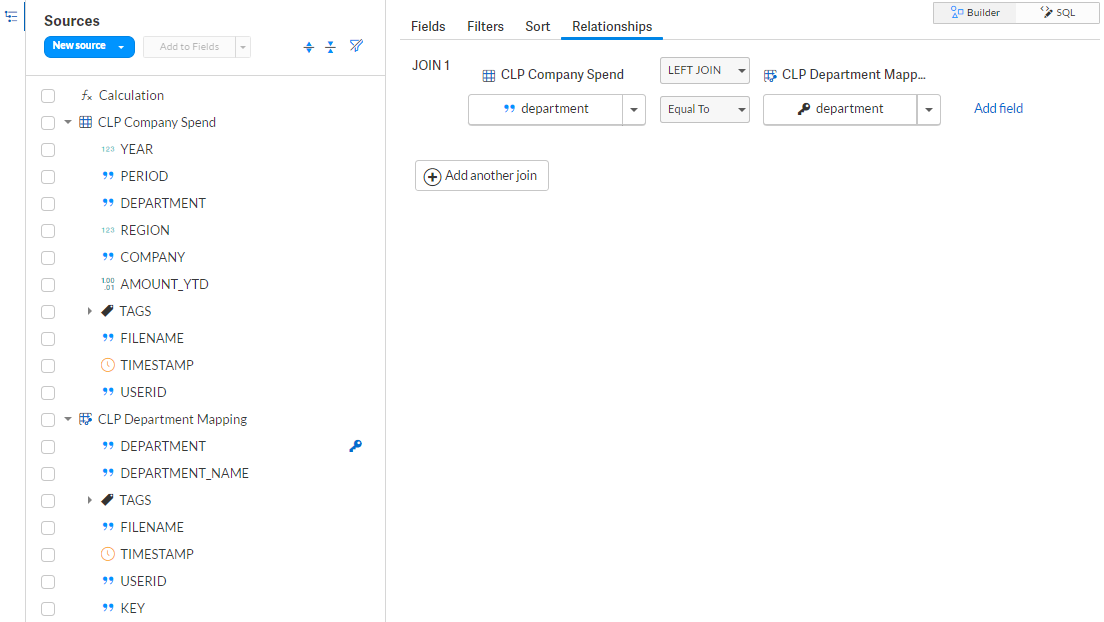Click the sidebar tree icon at top left
This screenshot has width=1104, height=622.
[x=11, y=16]
